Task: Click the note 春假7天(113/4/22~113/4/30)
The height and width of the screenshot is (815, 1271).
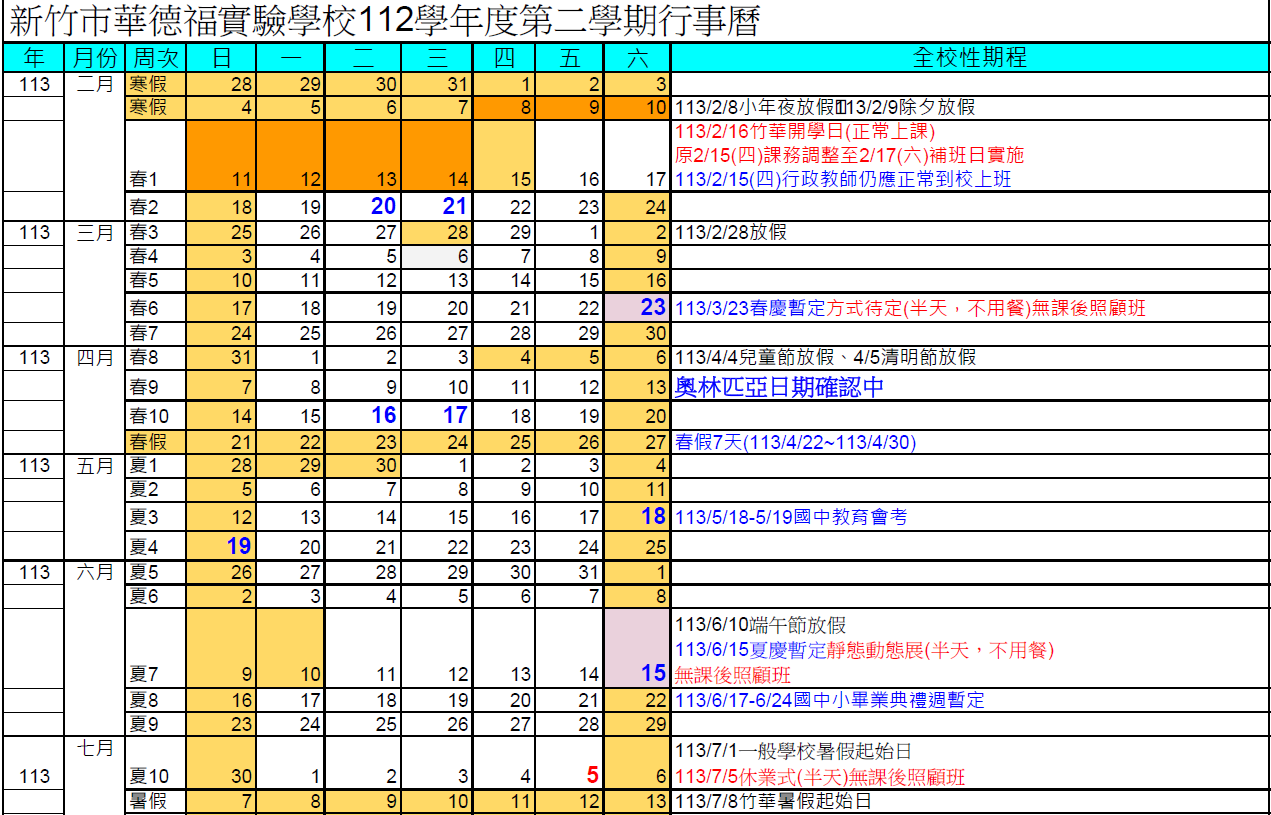Action: [795, 442]
